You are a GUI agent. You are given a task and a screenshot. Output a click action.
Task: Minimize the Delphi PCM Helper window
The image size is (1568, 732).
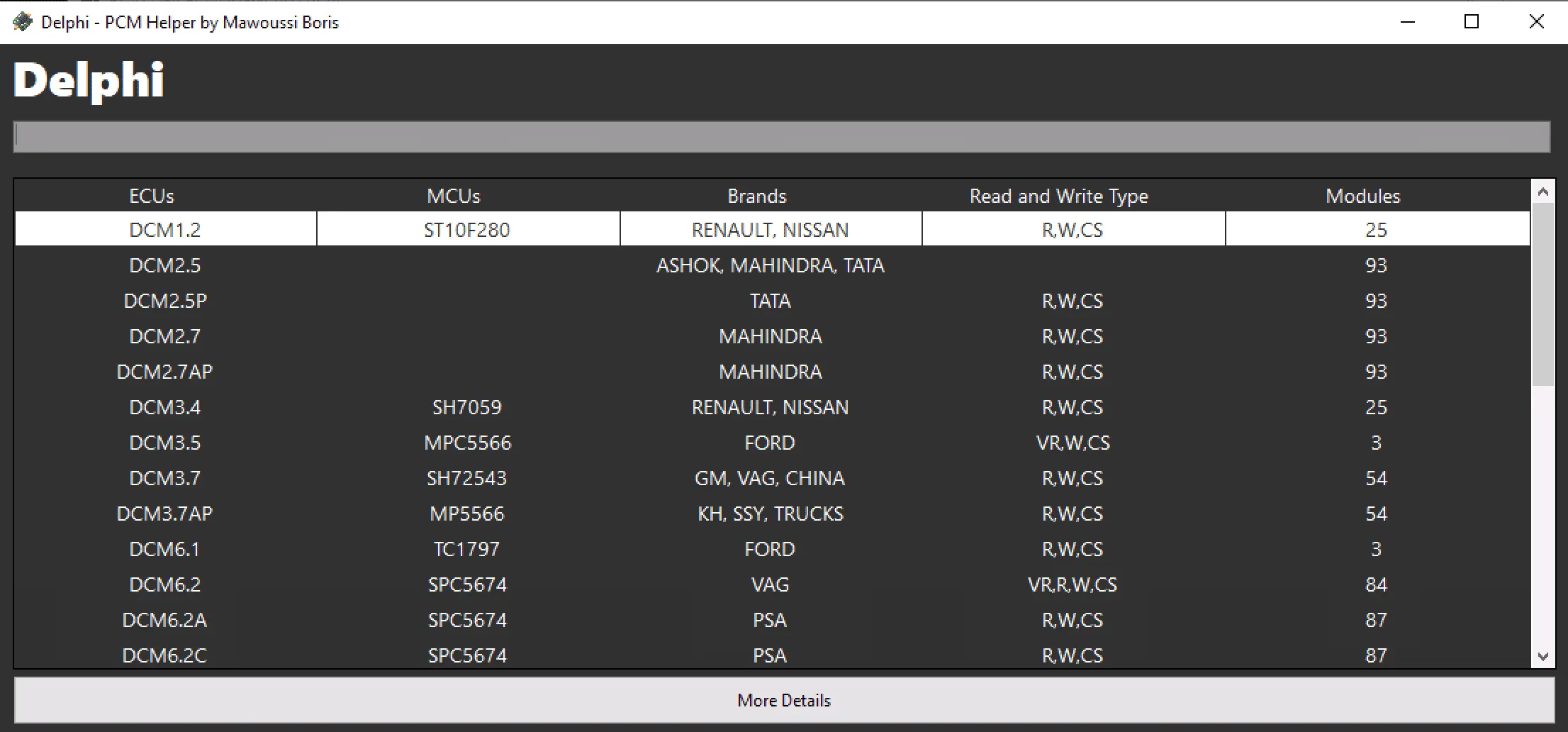point(1408,22)
